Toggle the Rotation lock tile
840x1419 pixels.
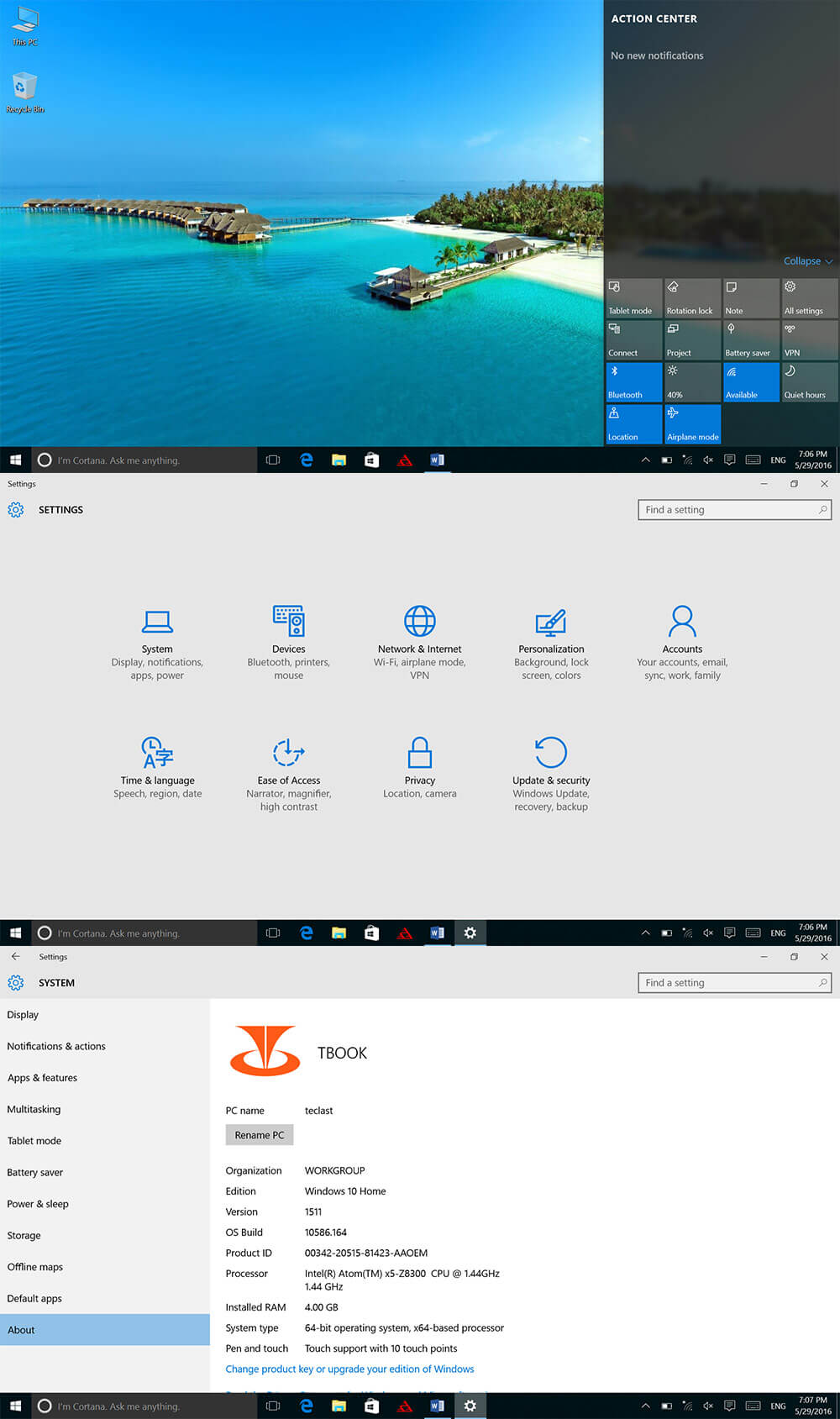[693, 298]
